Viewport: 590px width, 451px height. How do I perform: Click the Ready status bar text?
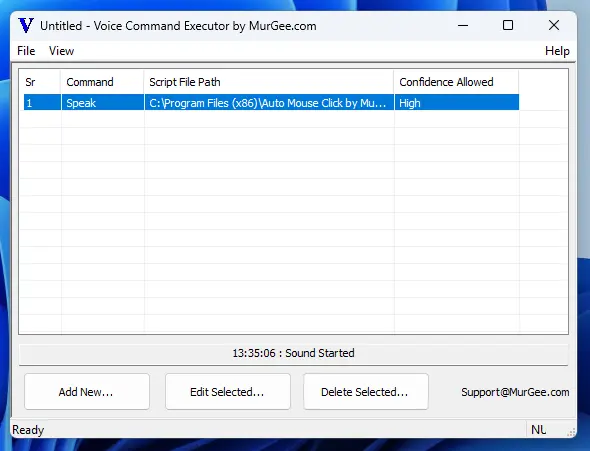click(28, 430)
